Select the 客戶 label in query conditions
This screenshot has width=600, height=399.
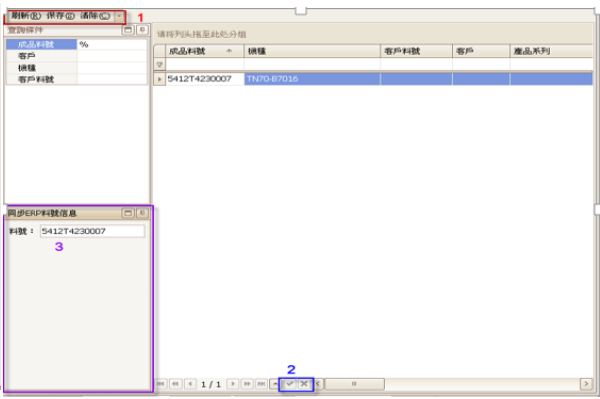[x=27, y=56]
